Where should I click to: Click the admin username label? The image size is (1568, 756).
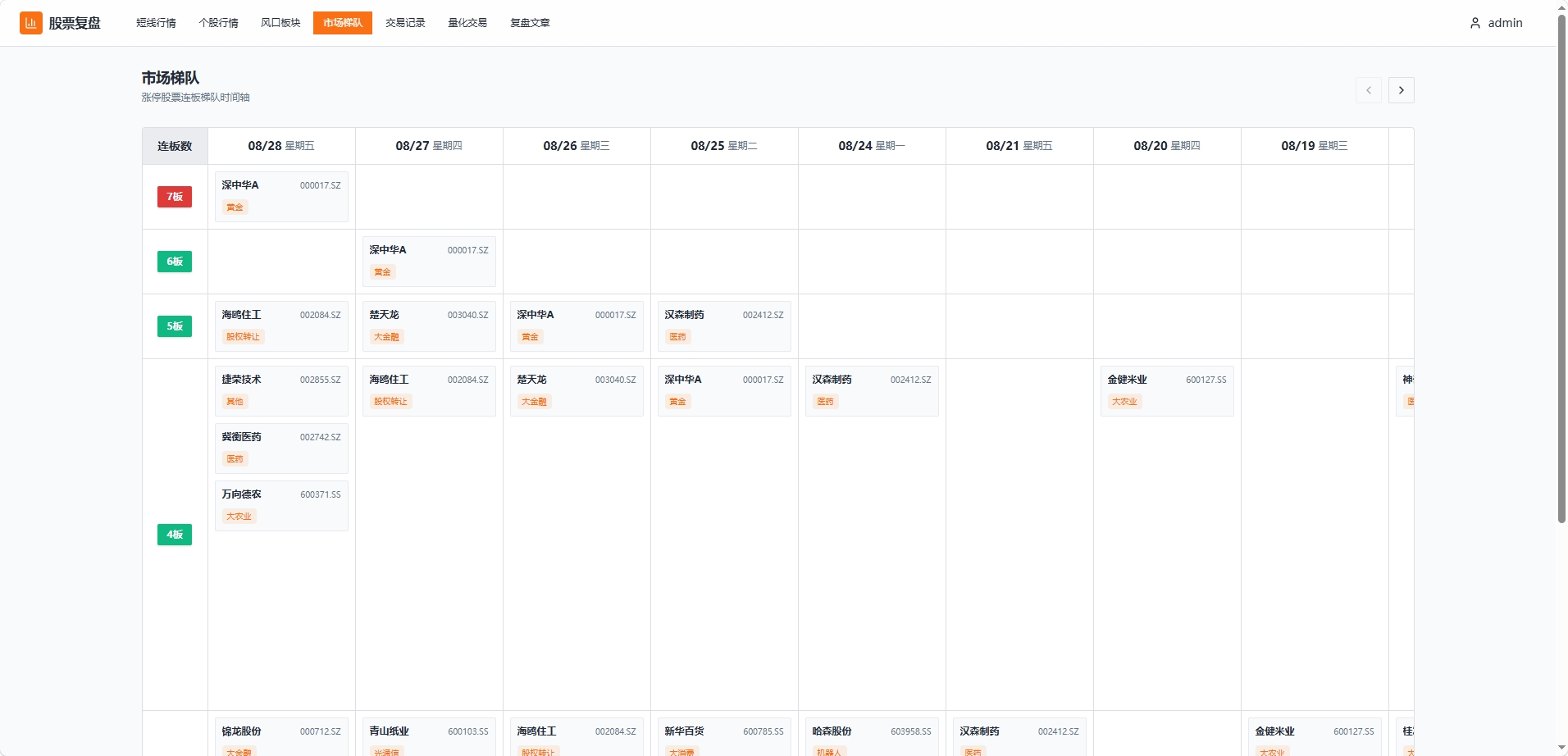point(1506,23)
